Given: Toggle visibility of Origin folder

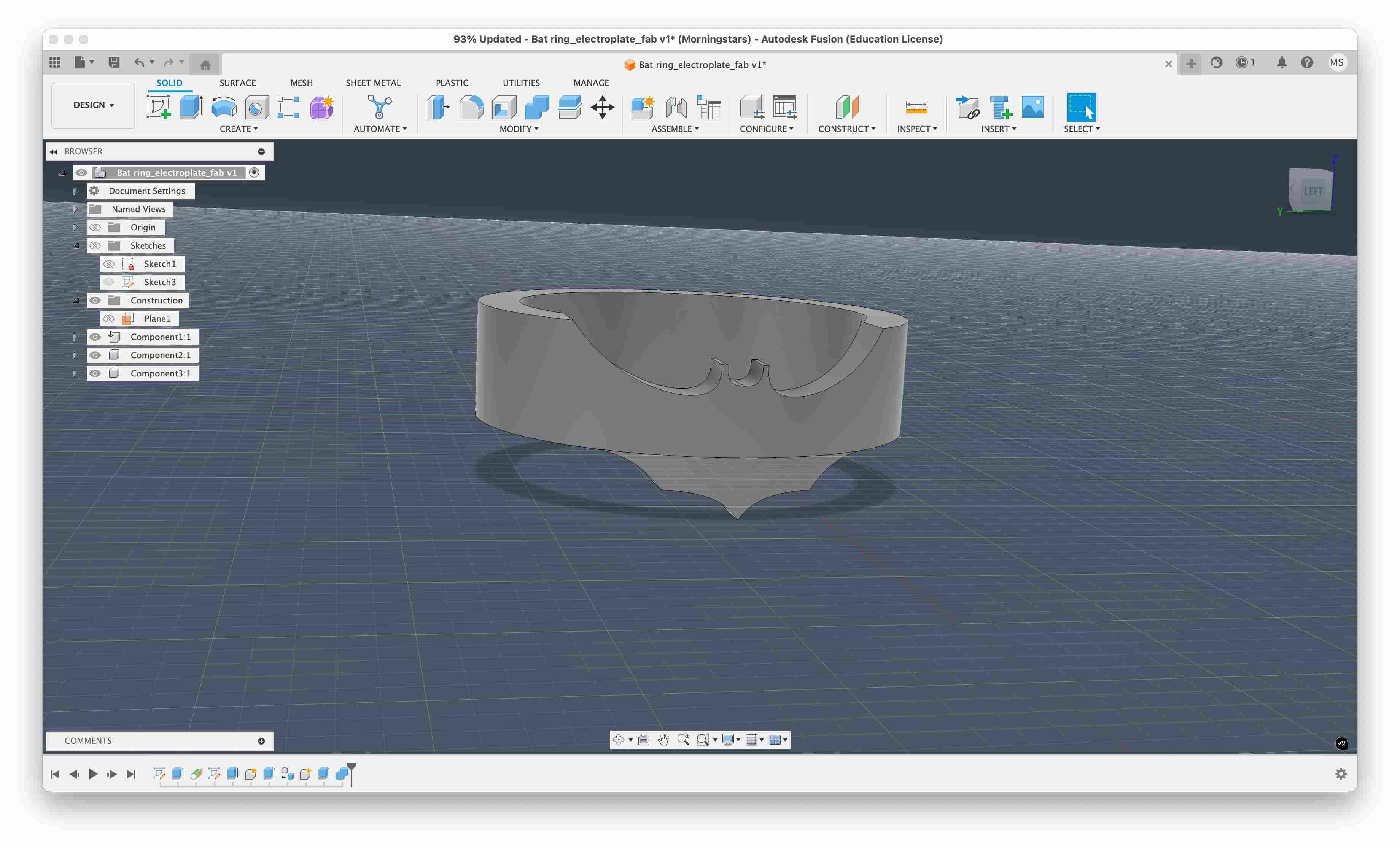Looking at the screenshot, I should tap(95, 227).
